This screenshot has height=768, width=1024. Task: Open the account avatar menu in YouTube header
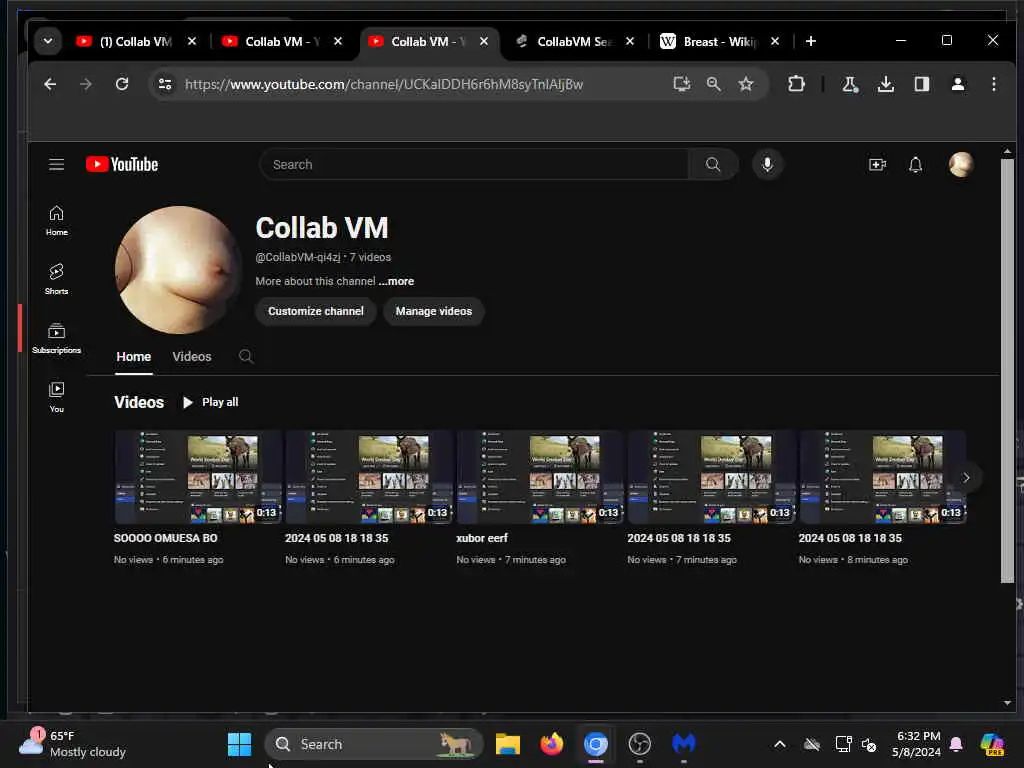(961, 165)
